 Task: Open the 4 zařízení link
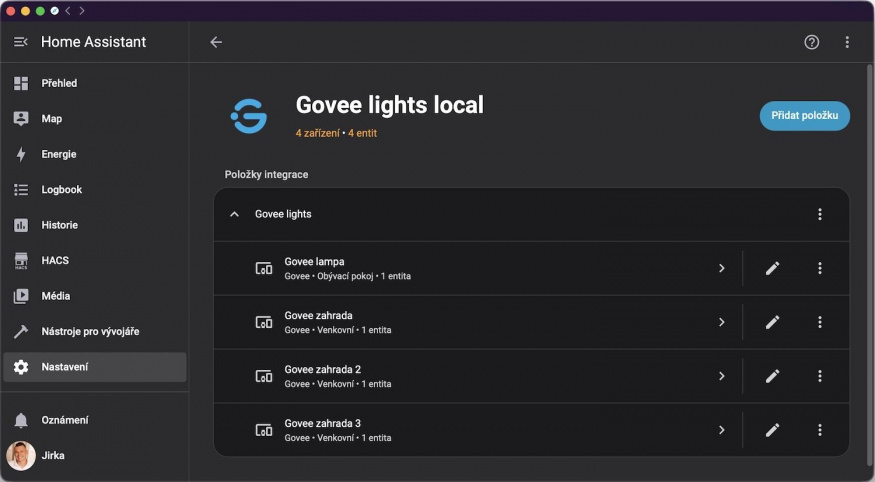(x=318, y=133)
